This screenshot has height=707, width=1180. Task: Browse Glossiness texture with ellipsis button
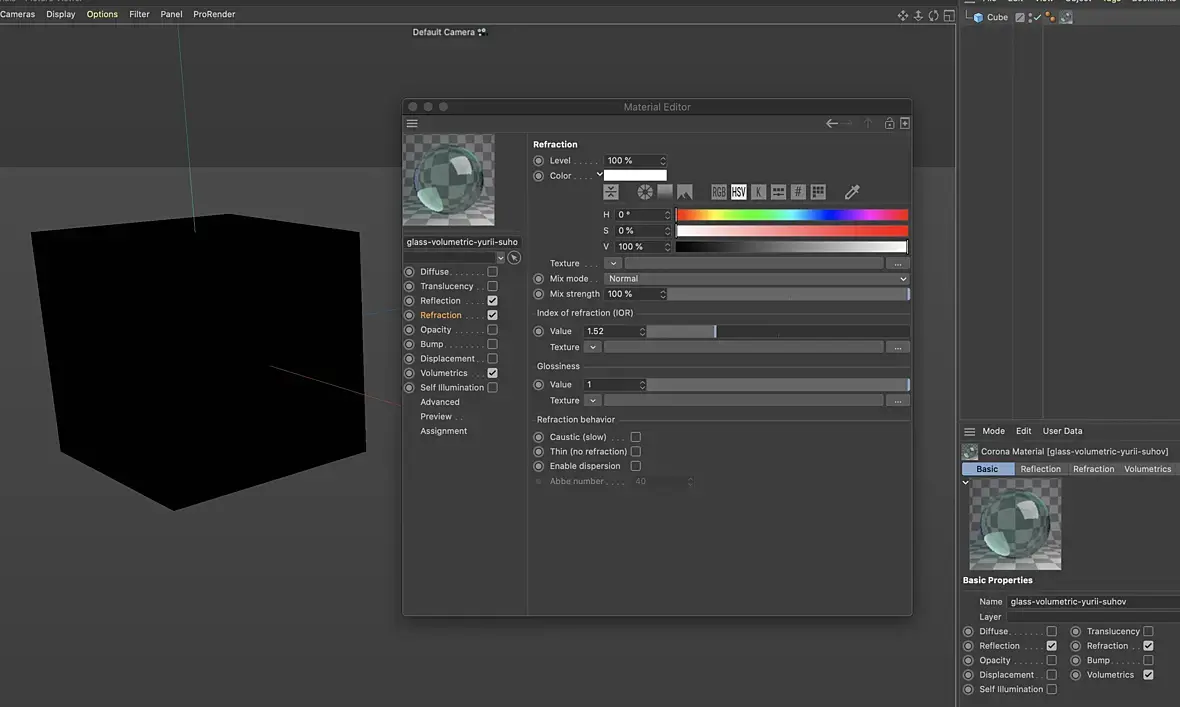pos(898,401)
